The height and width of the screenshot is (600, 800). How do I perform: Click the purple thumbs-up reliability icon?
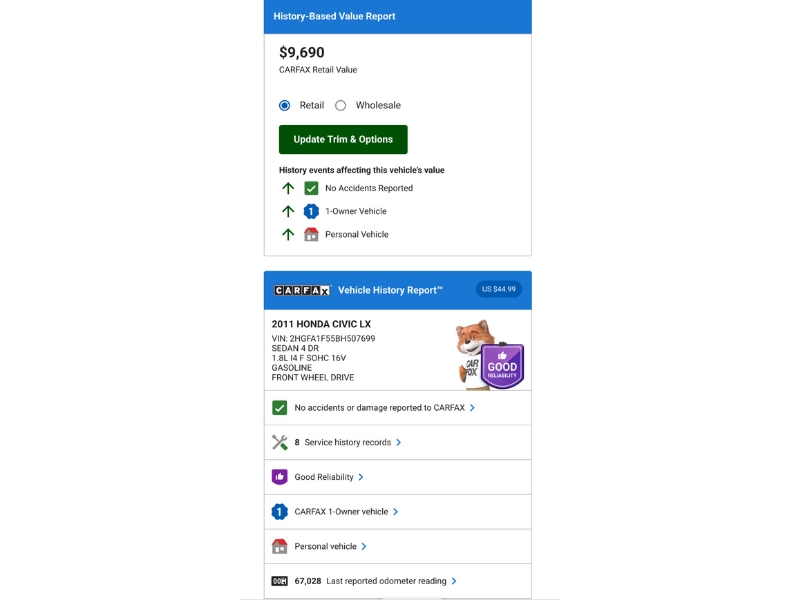(280, 477)
